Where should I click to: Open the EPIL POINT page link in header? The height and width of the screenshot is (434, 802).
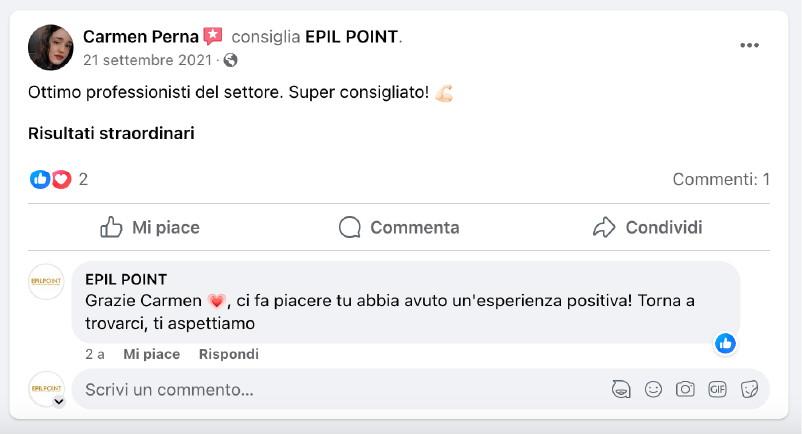[351, 37]
